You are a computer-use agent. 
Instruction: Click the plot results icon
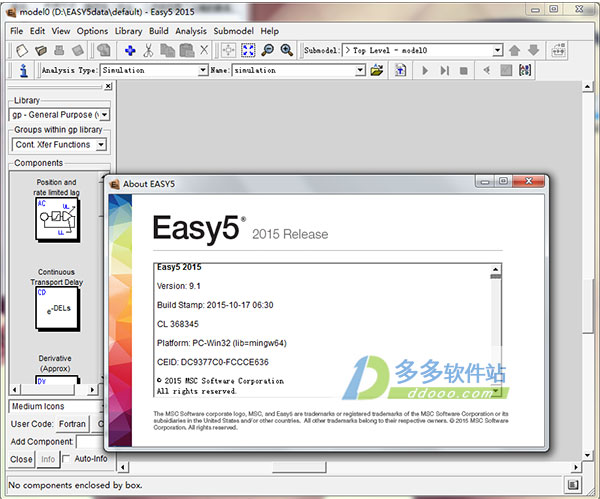point(506,70)
